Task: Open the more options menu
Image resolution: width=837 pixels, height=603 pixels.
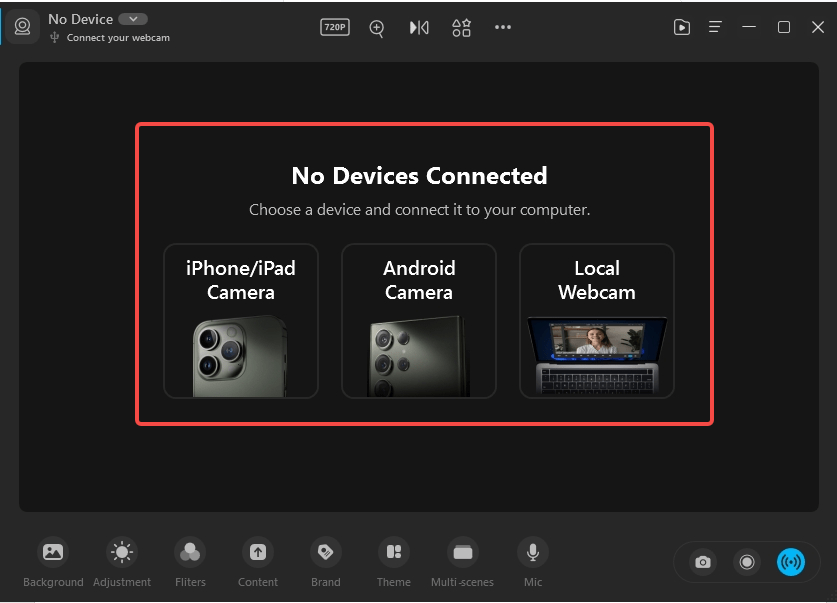Action: (503, 27)
